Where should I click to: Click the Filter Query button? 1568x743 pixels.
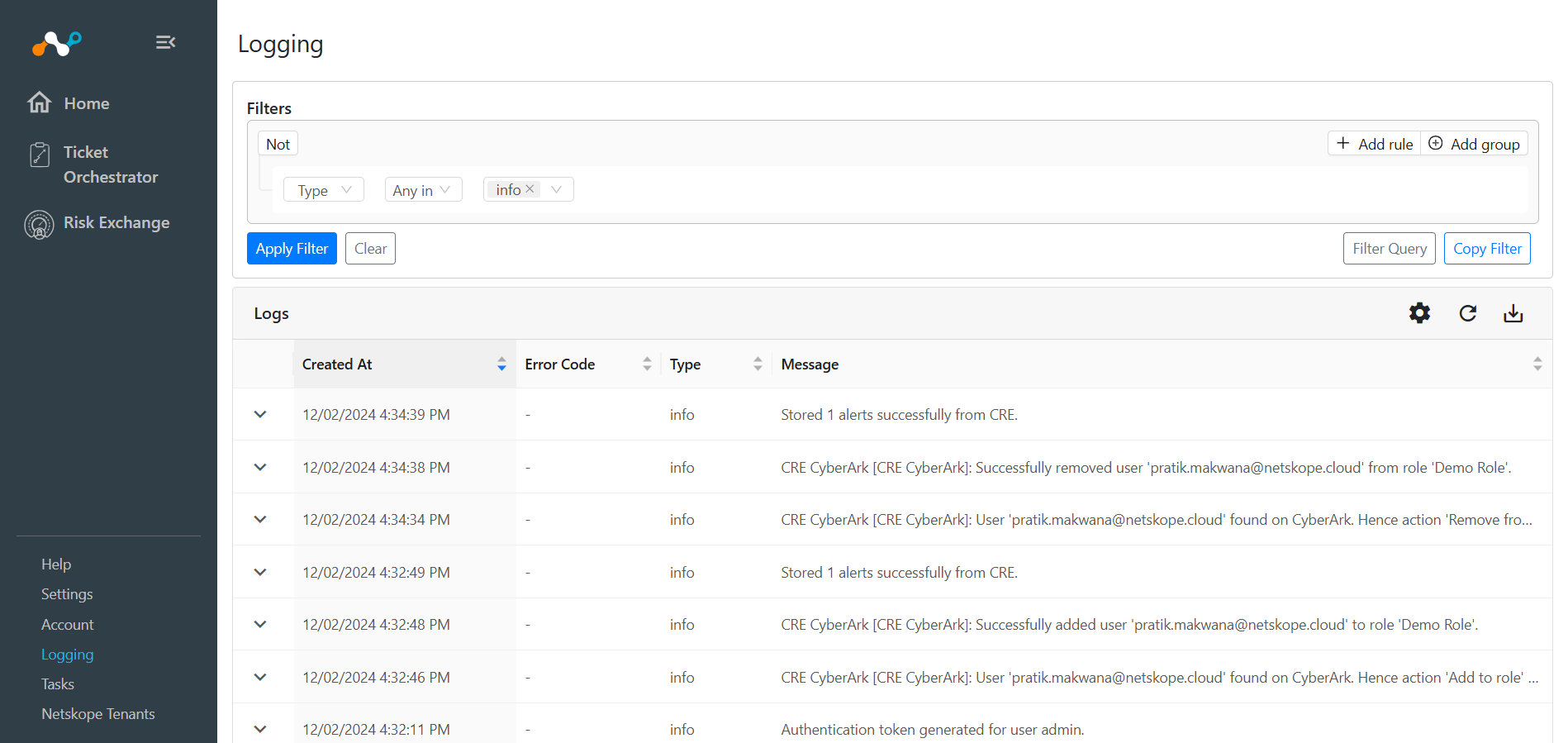[1390, 249]
